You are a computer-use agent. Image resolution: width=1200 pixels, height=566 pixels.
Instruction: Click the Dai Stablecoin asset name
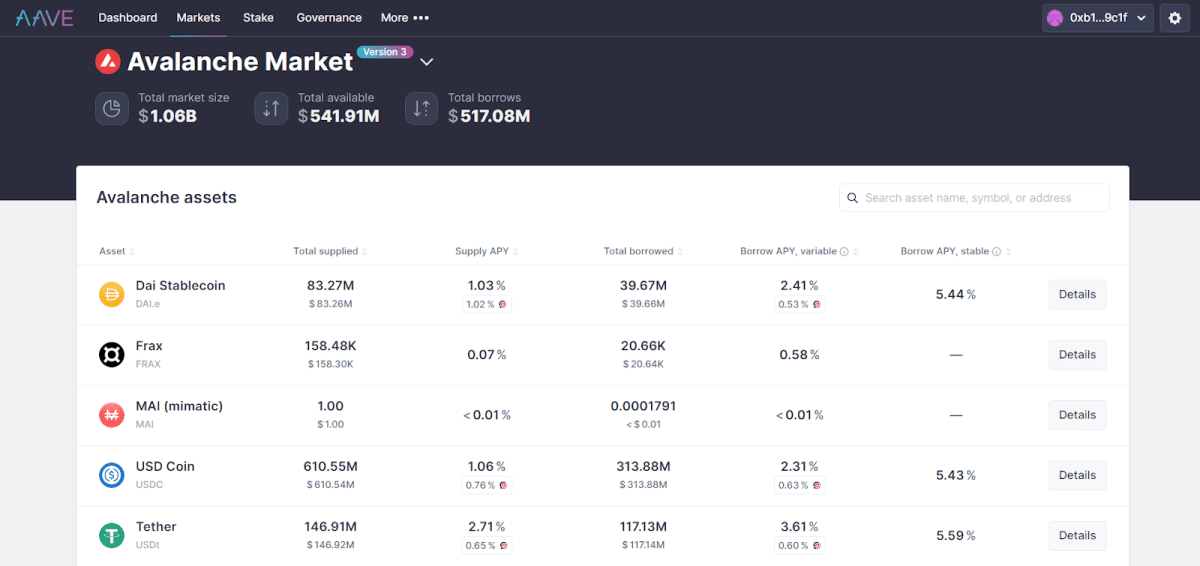click(181, 286)
